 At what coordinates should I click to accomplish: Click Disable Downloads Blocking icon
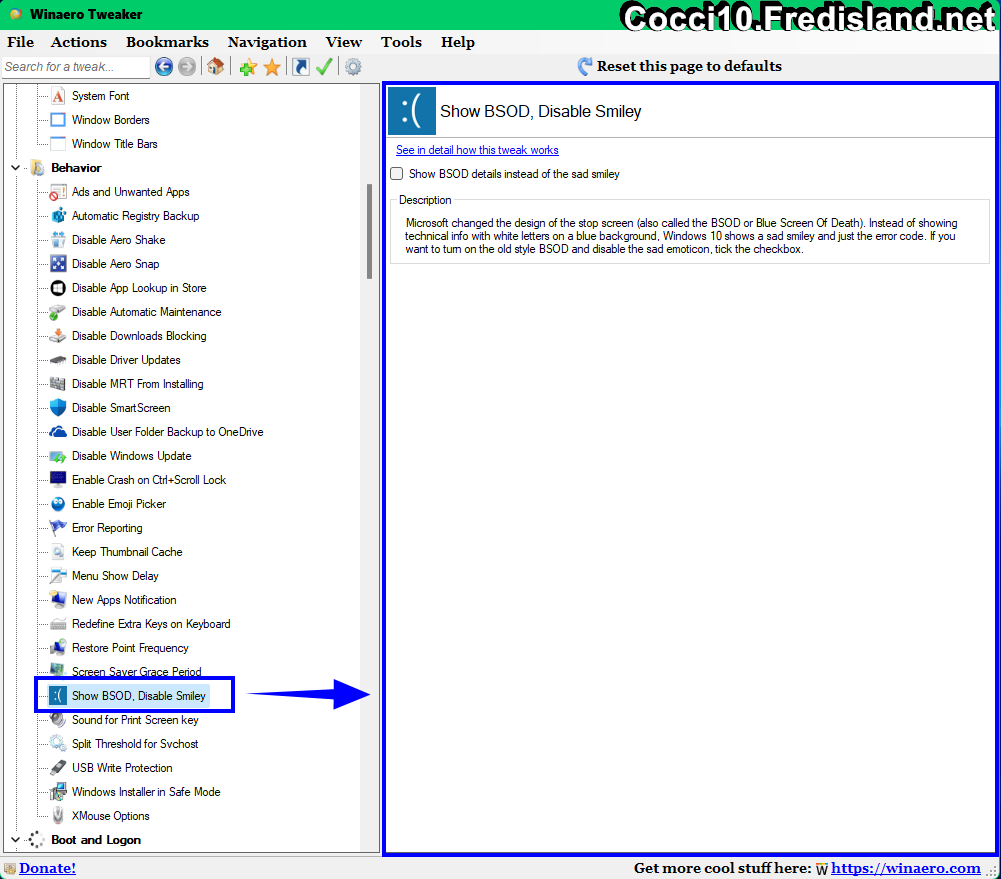(x=58, y=336)
